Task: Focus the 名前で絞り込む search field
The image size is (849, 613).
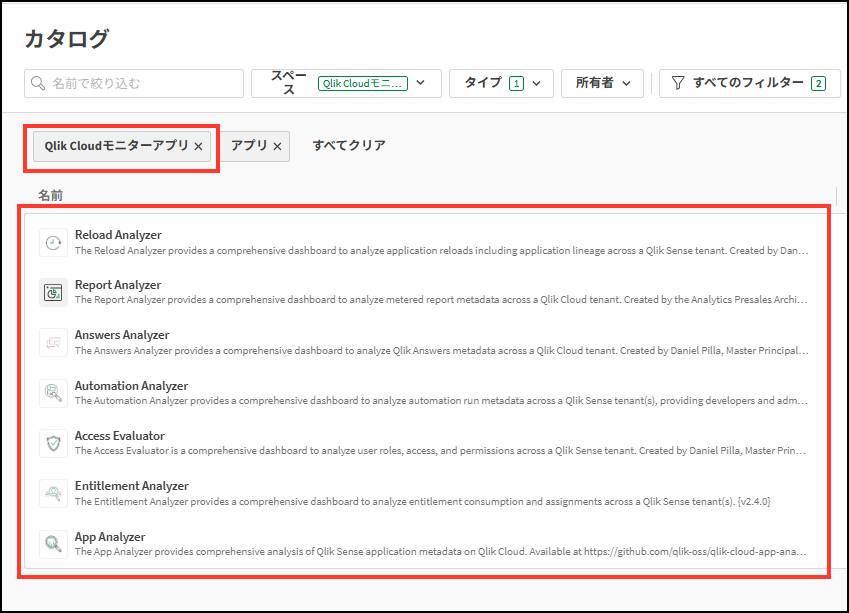Action: (140, 83)
